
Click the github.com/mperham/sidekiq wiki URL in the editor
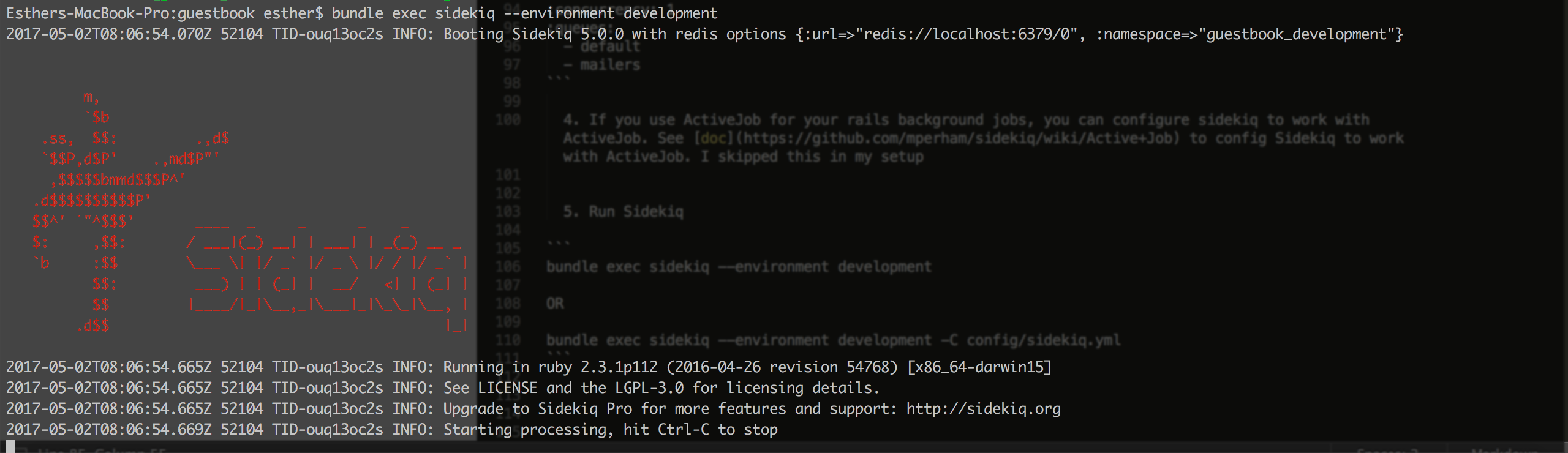962,138
